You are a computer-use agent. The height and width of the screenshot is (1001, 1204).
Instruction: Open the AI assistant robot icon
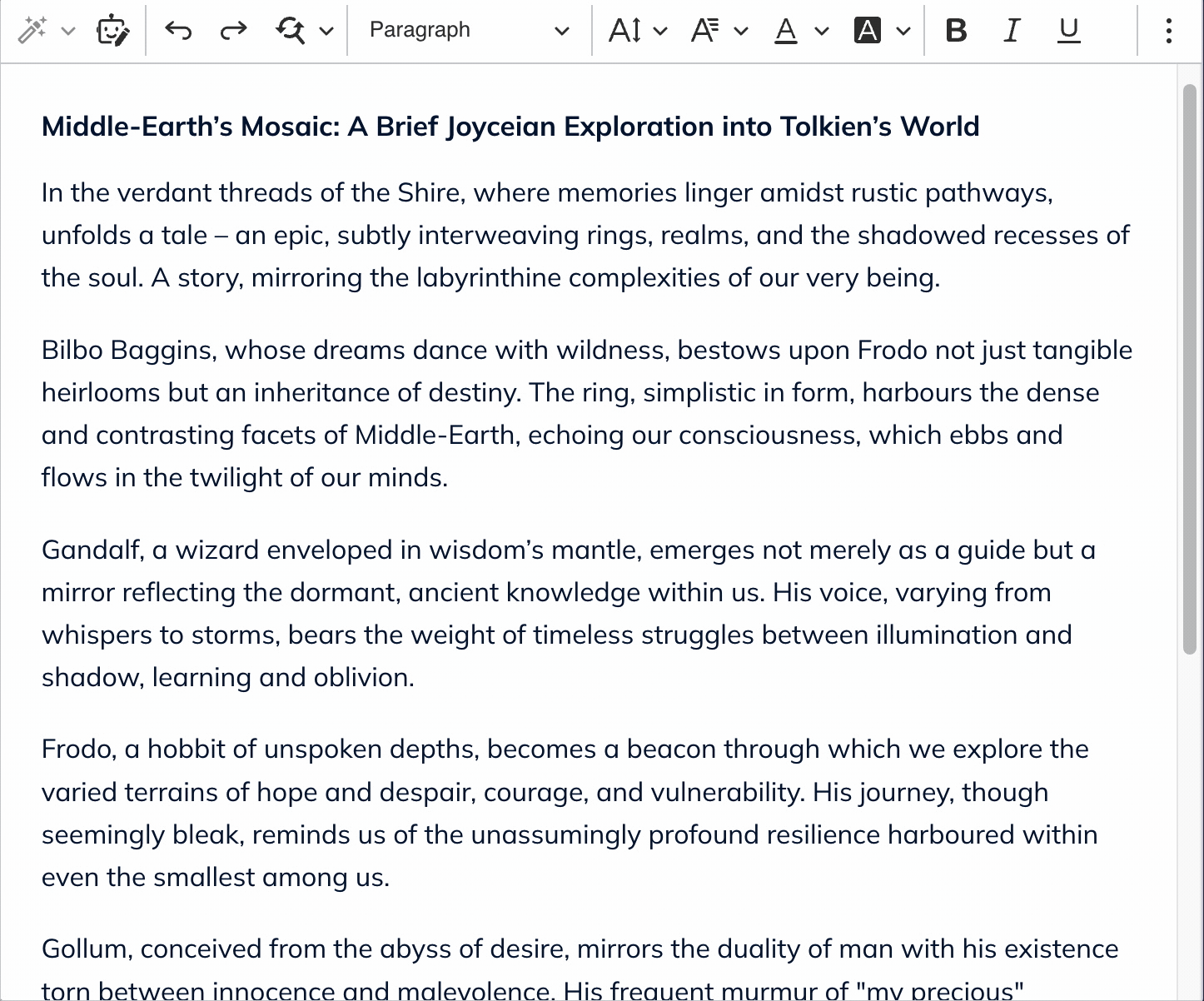tap(112, 31)
